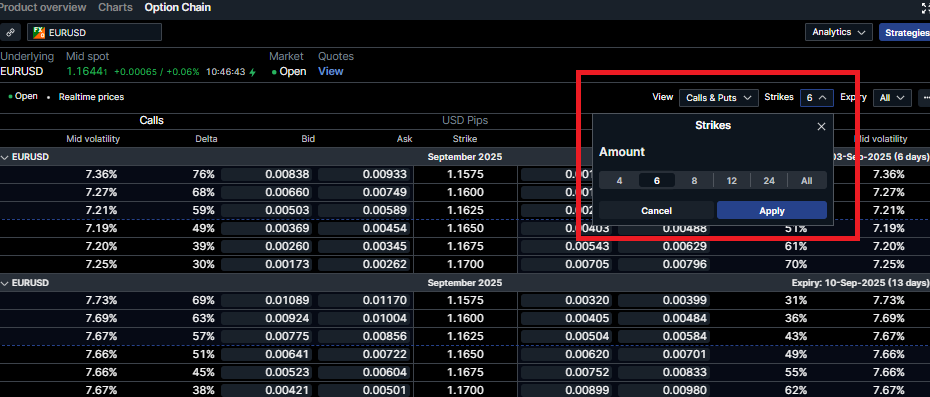Click call bid 0.00421 for 13-day expiry

pyautogui.click(x=266, y=390)
